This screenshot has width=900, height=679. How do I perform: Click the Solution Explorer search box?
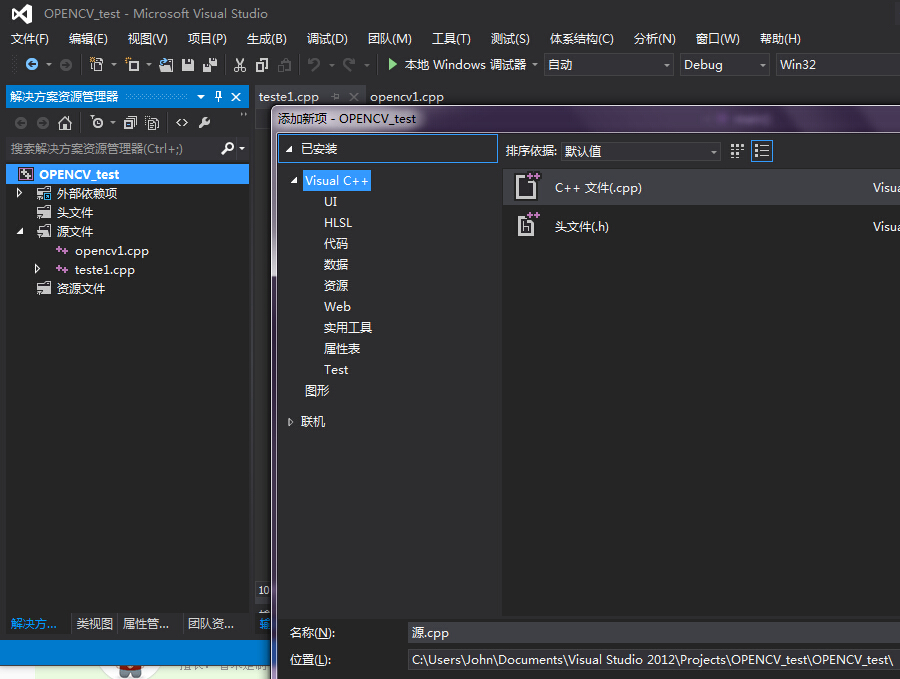click(x=114, y=149)
